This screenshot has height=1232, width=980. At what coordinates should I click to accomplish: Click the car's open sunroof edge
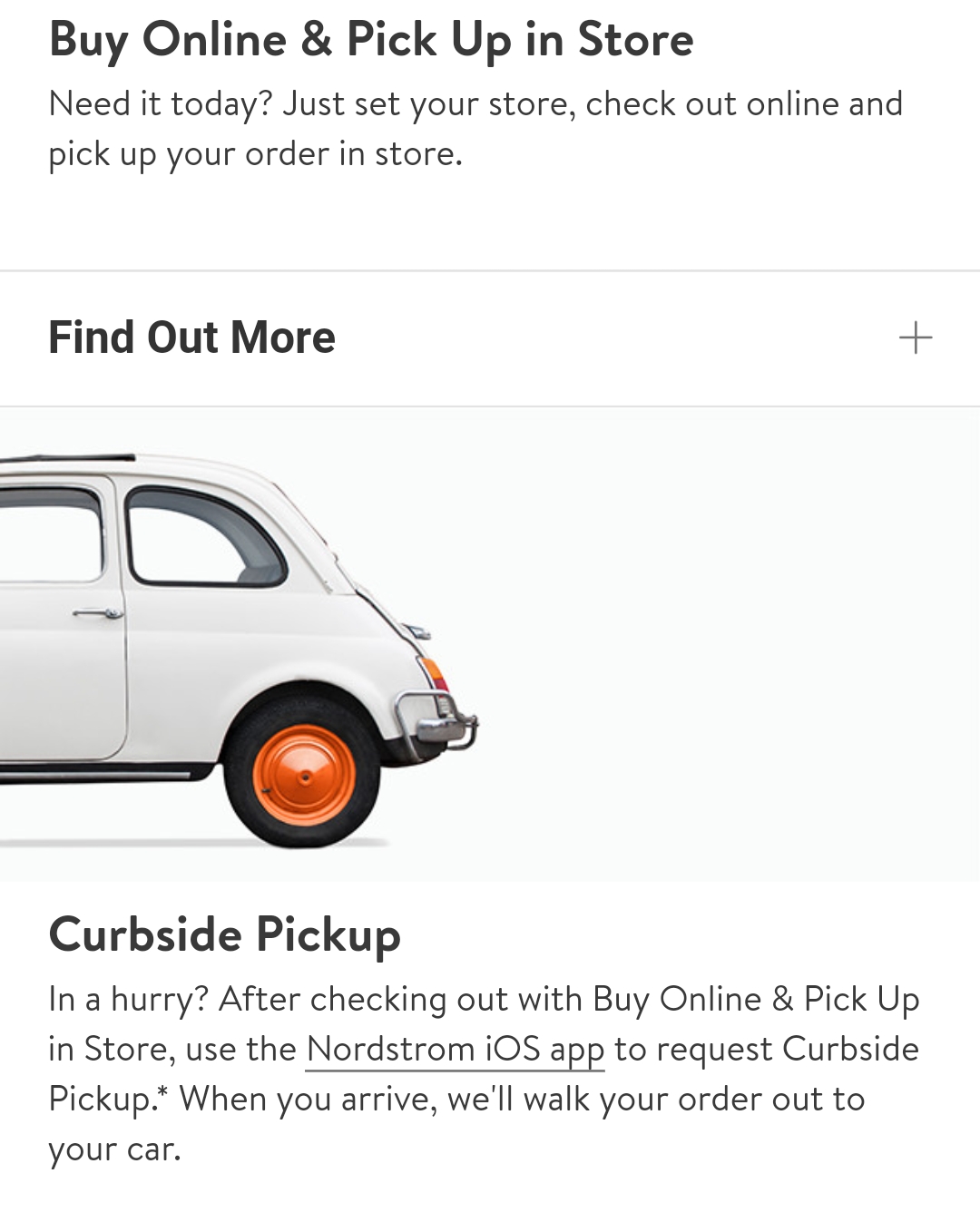click(x=68, y=460)
